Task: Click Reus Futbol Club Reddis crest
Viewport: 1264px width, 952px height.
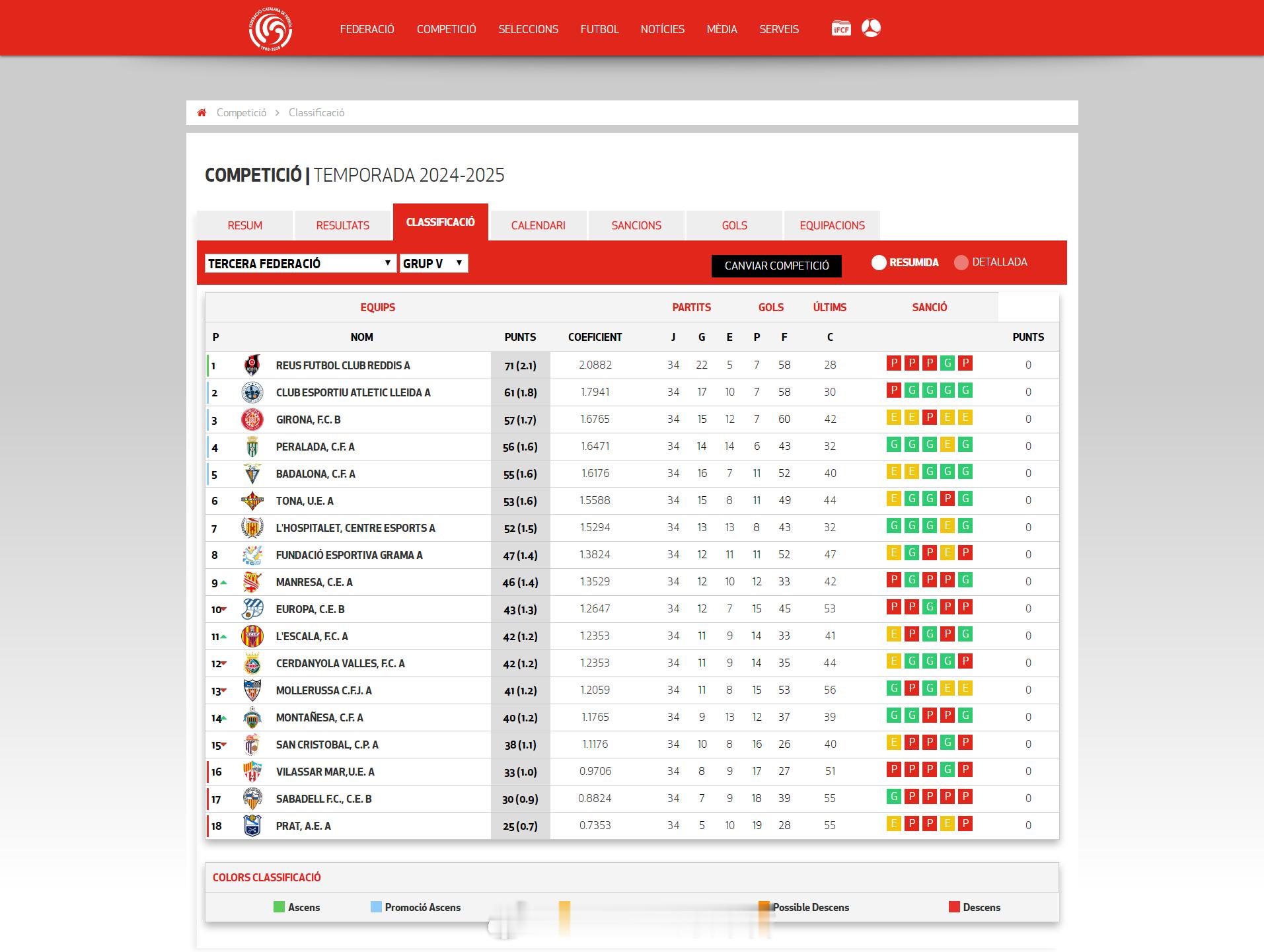Action: [252, 365]
